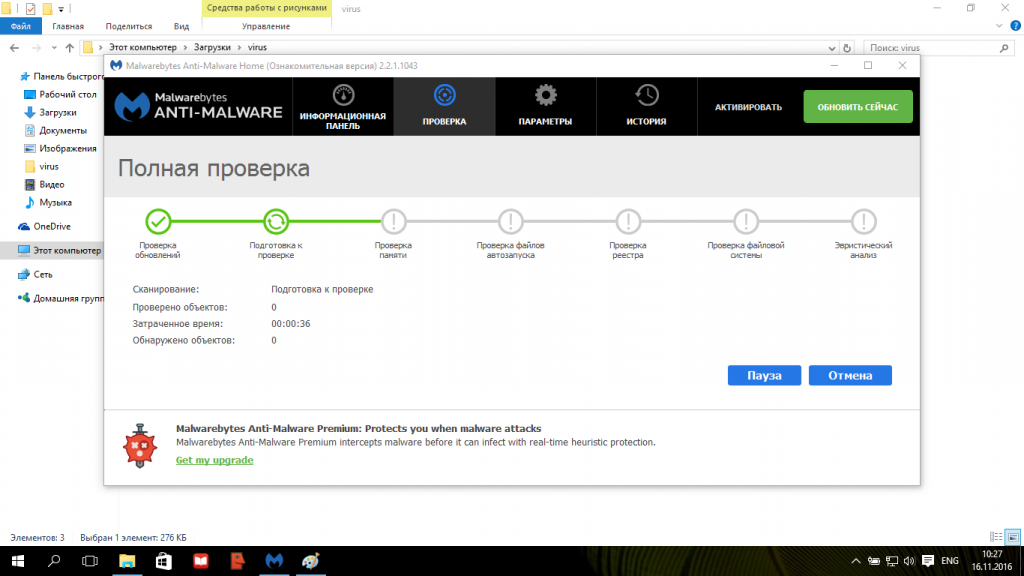This screenshot has width=1024, height=576.
Task: Select Панель быстрого доступа in sidebar
Action: pos(61,76)
